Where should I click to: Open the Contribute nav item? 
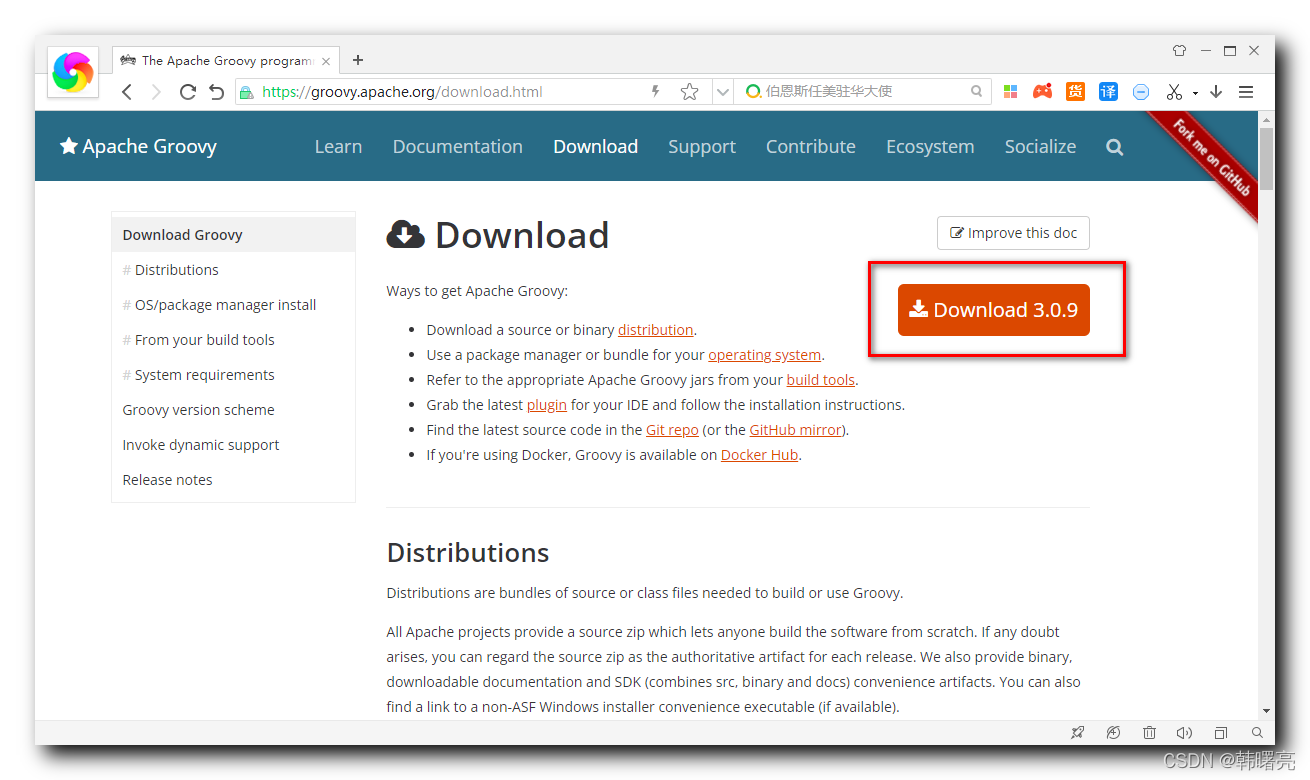pyautogui.click(x=811, y=146)
